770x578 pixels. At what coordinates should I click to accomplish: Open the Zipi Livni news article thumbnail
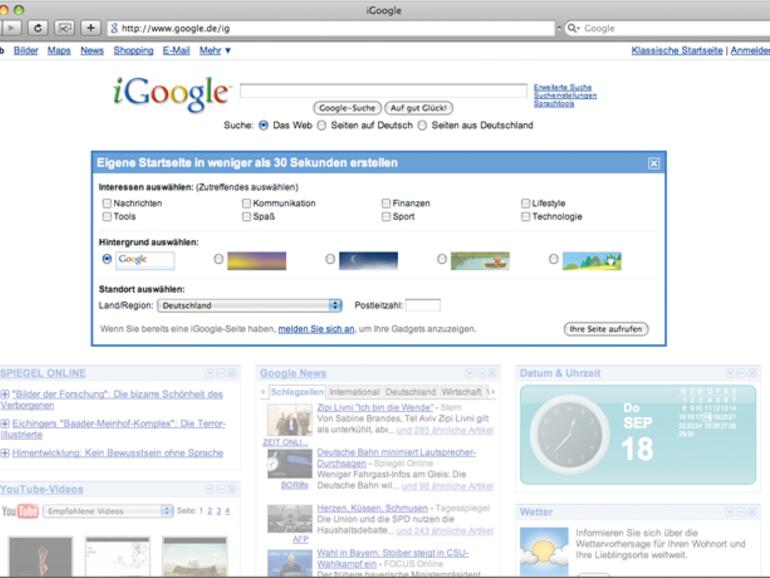click(x=290, y=420)
